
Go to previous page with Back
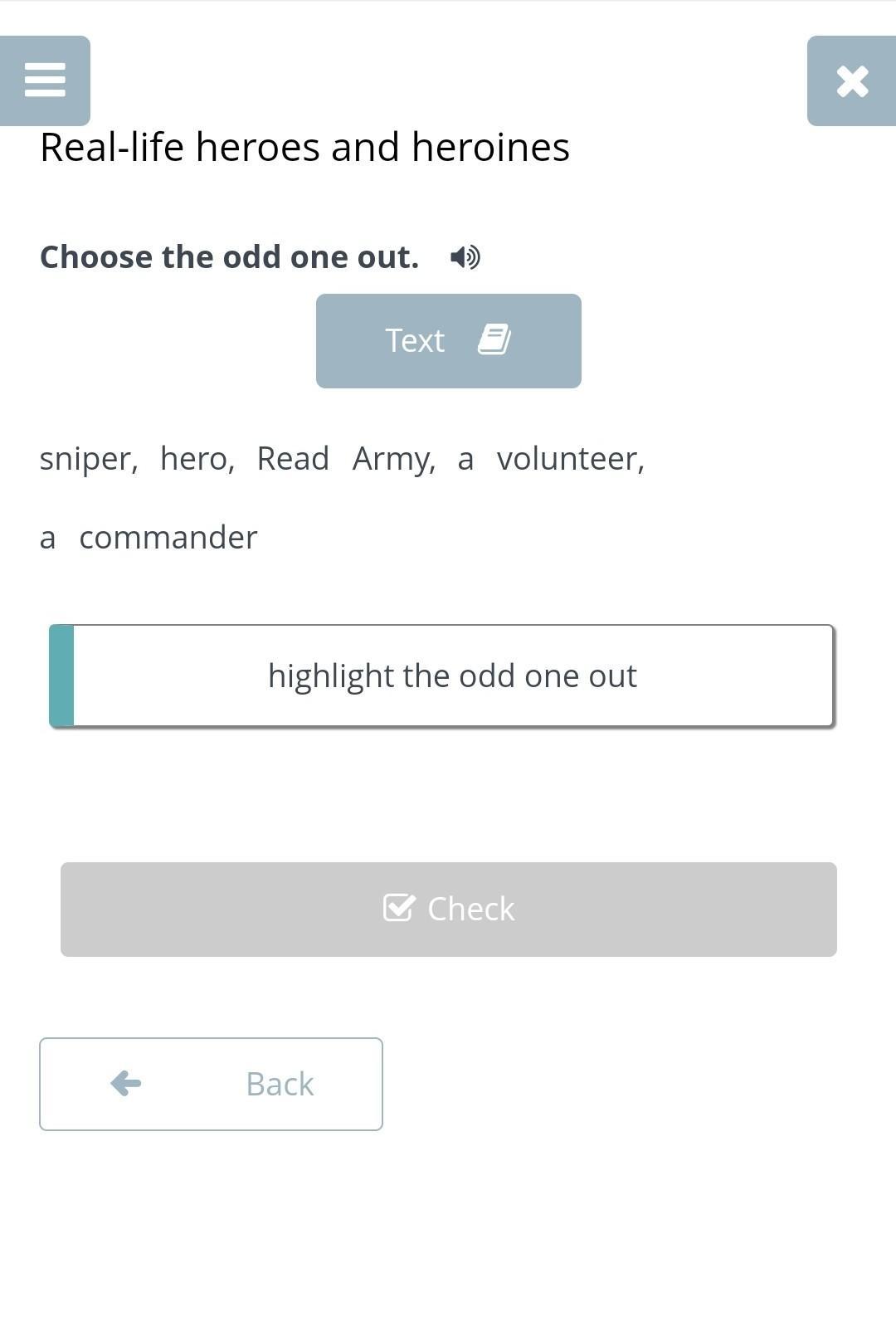click(x=211, y=1084)
